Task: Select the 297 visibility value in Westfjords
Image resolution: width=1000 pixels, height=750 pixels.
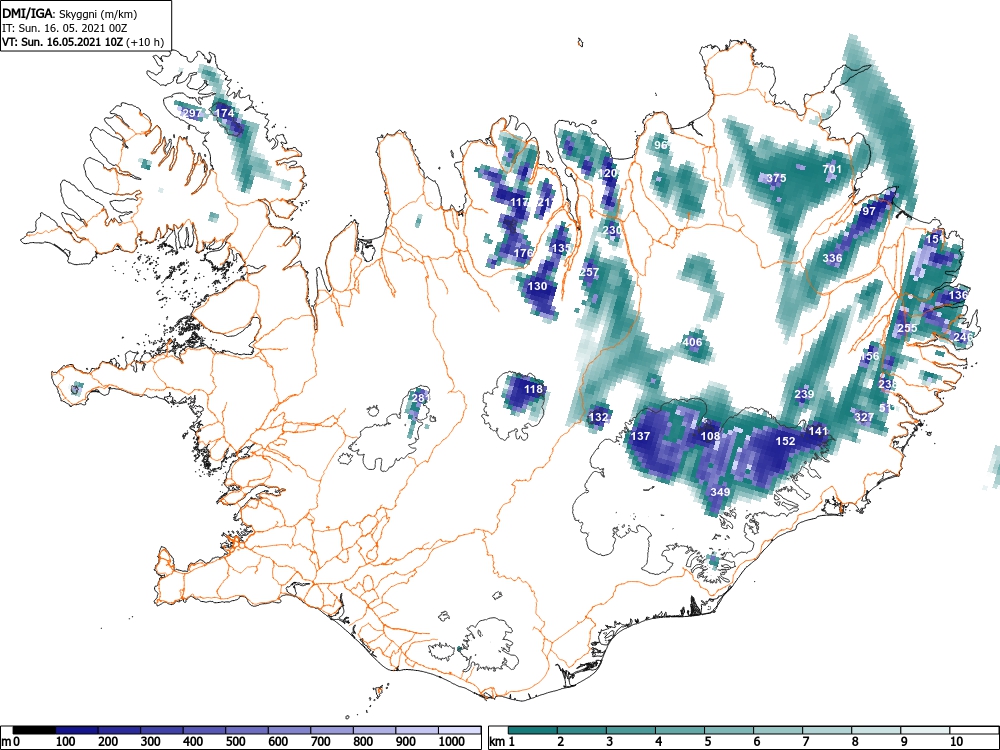Action: pos(192,113)
